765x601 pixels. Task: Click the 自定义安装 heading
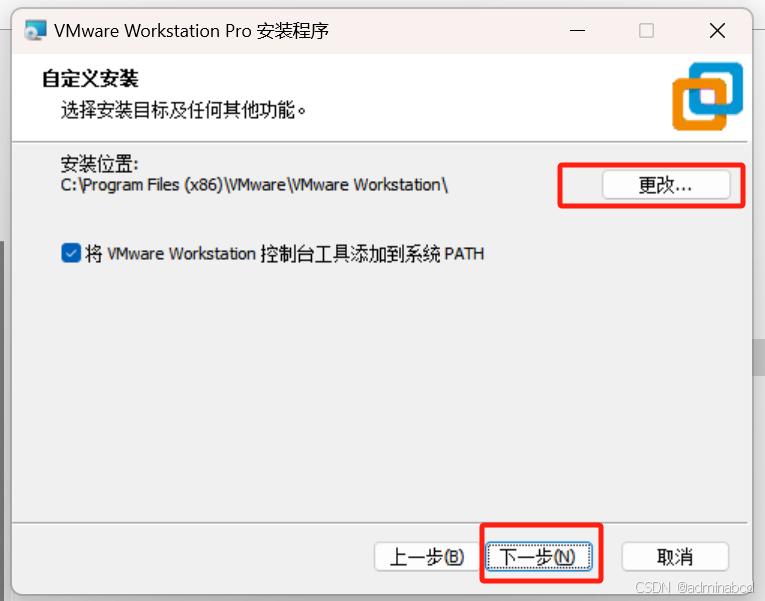(90, 79)
